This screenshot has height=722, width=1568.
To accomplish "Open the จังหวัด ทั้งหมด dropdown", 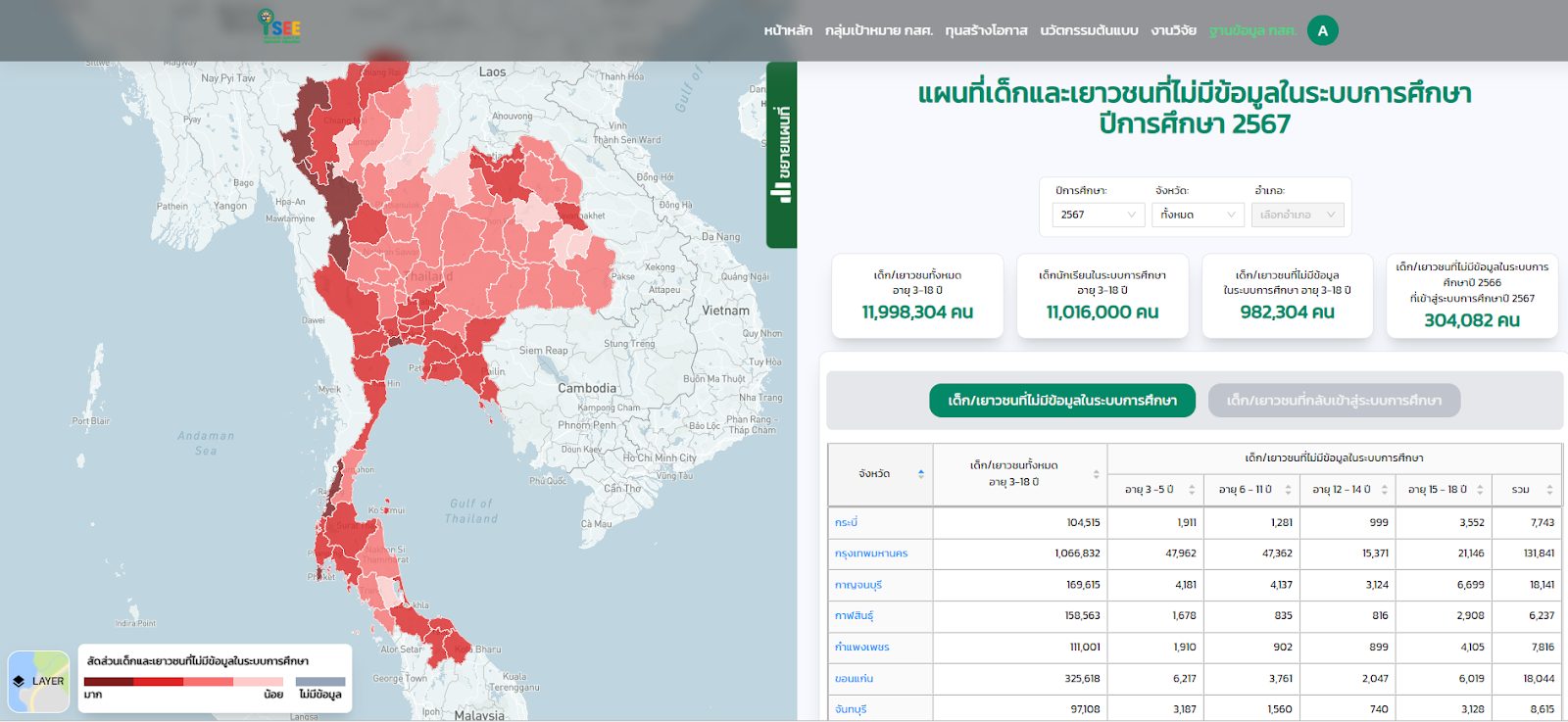I will (1198, 215).
